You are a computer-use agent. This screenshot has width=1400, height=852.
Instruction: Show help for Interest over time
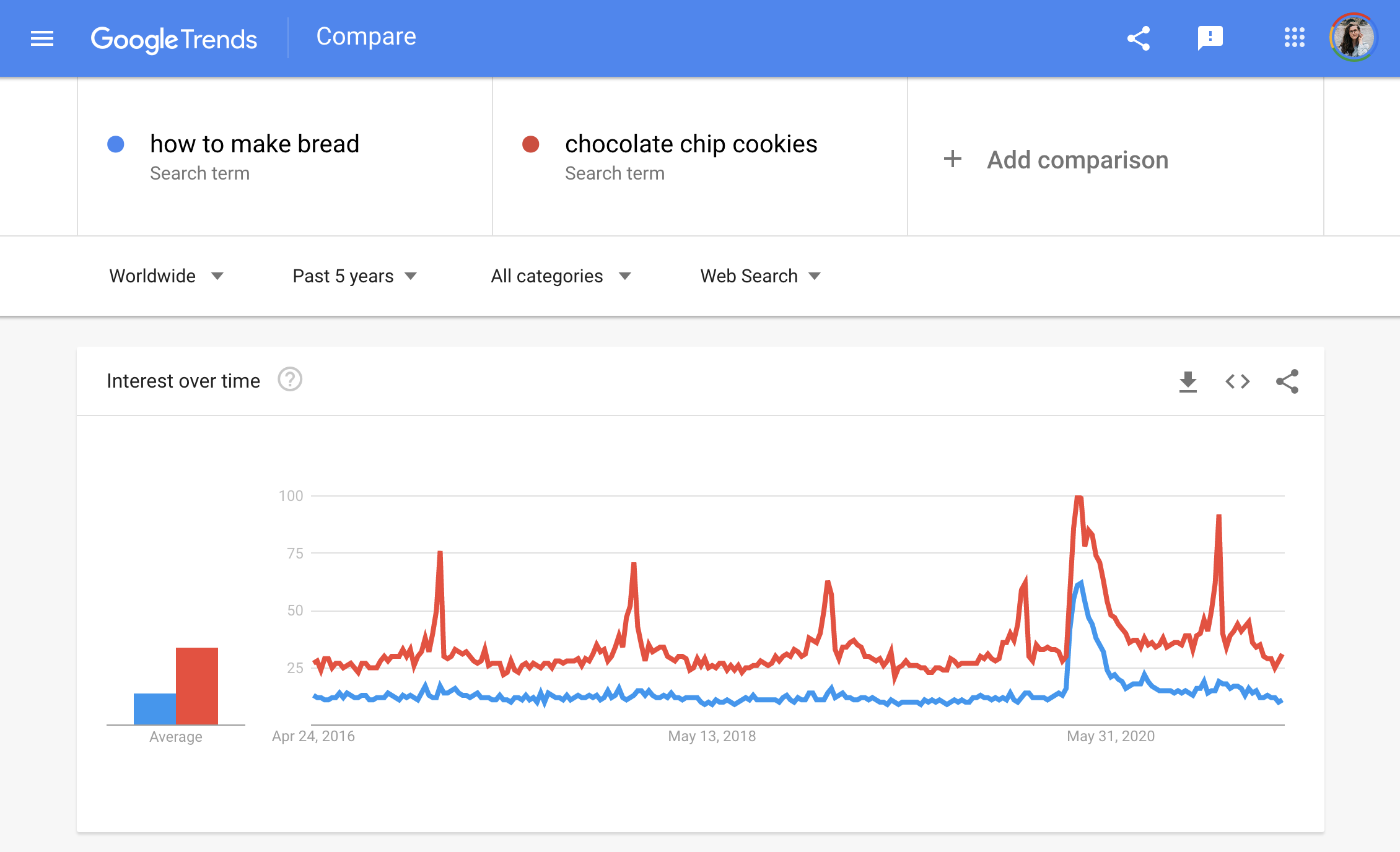289,380
